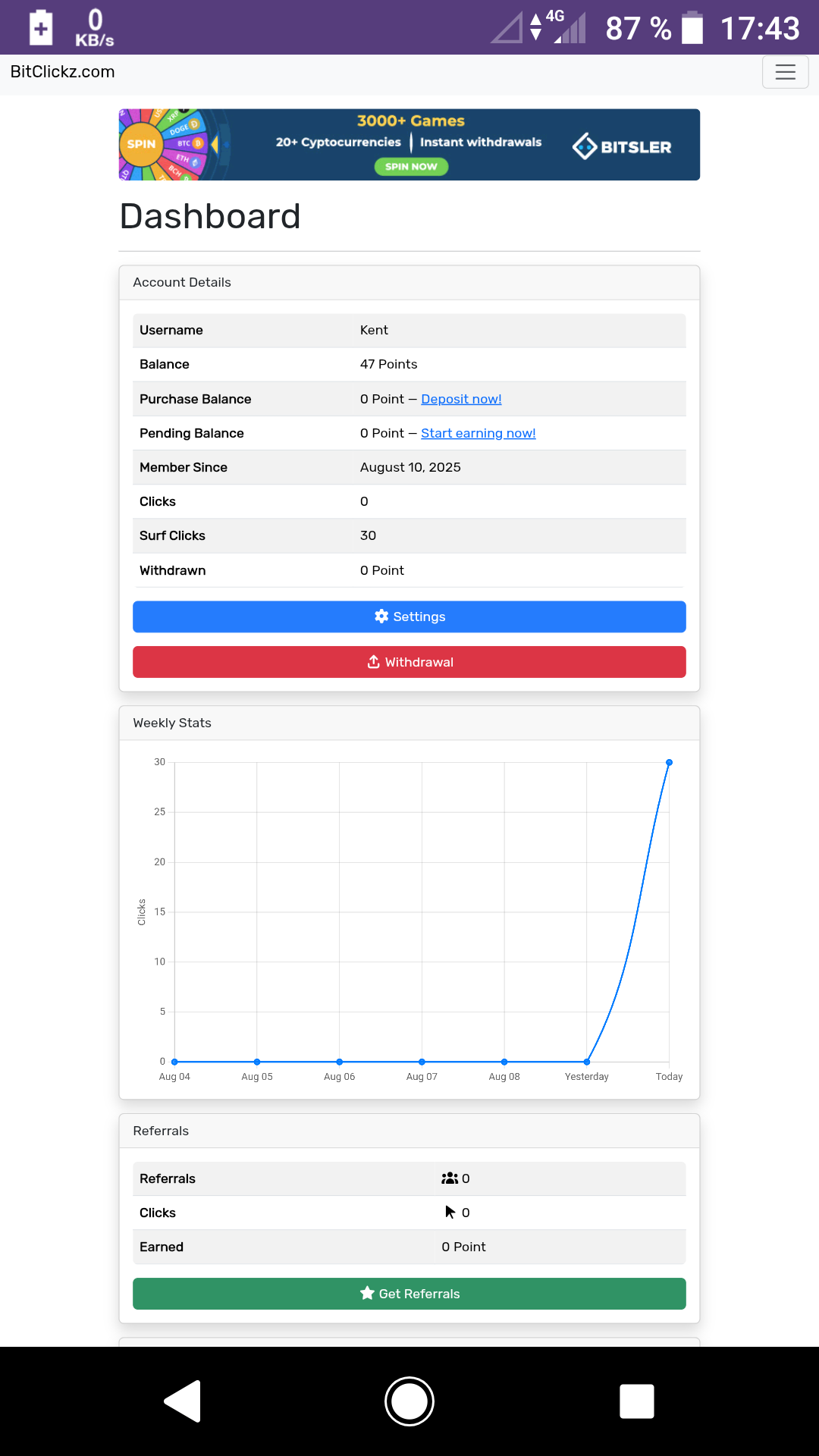This screenshot has width=819, height=1456.
Task: Click the green Get Referrals button
Action: click(x=409, y=1294)
